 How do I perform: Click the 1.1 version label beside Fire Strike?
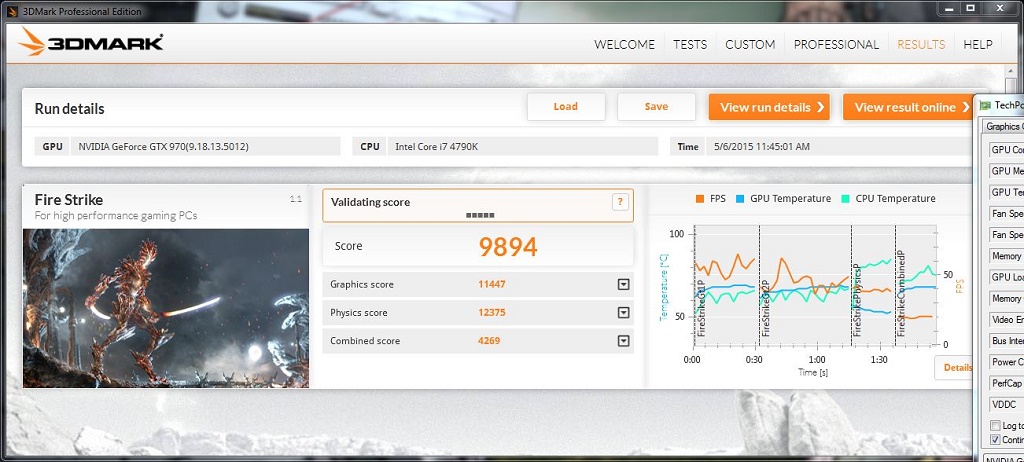click(295, 199)
